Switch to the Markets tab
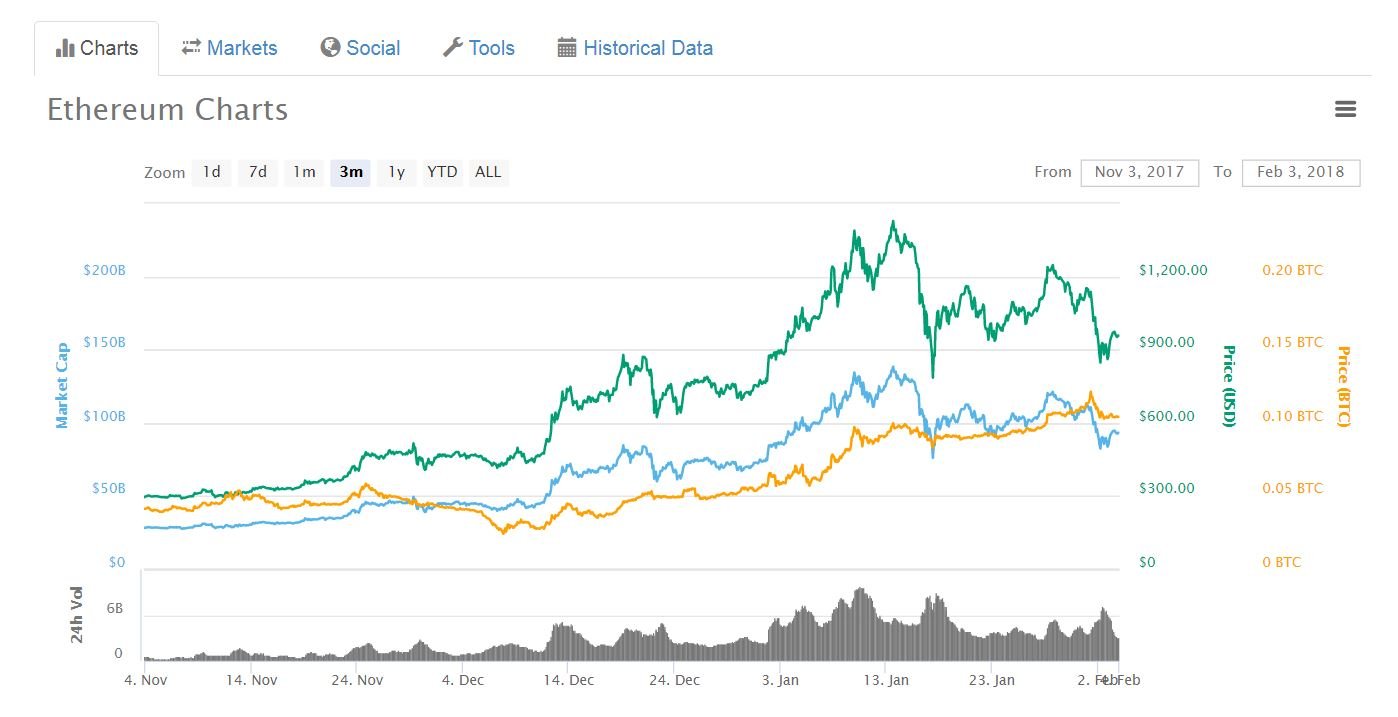 point(229,48)
